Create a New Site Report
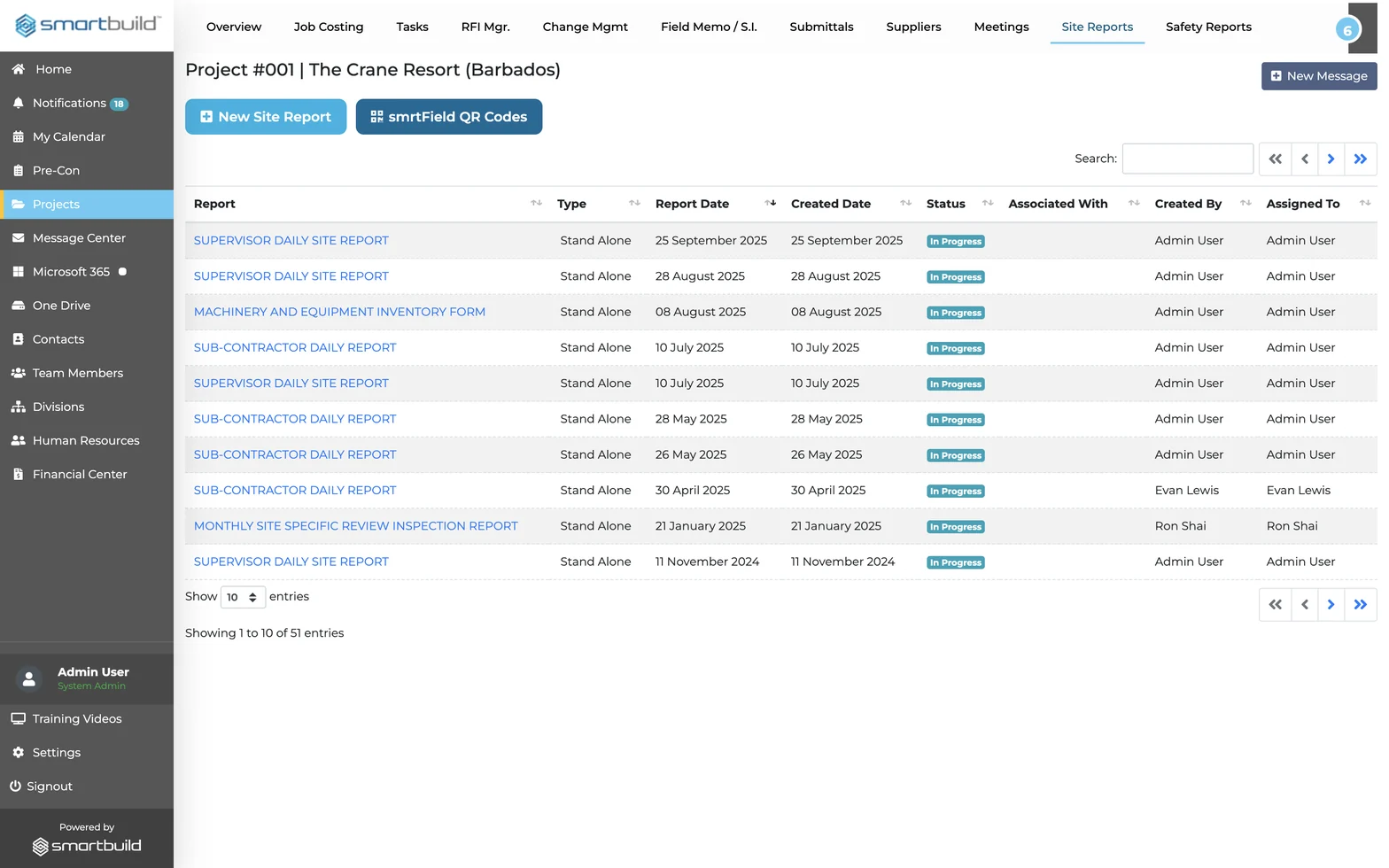 point(266,117)
